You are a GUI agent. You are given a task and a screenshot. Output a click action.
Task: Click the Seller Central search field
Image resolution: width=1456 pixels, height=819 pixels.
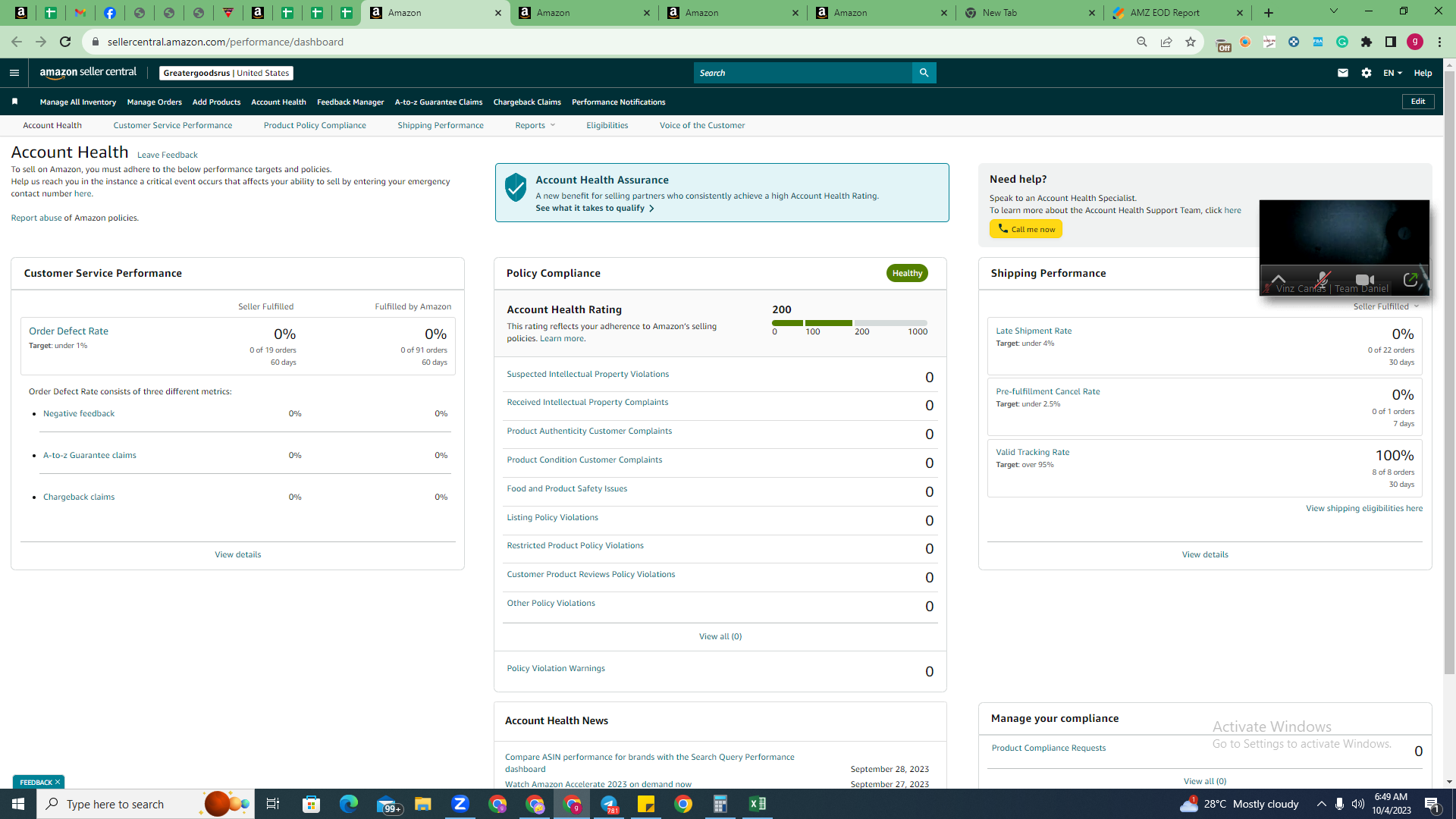(803, 73)
